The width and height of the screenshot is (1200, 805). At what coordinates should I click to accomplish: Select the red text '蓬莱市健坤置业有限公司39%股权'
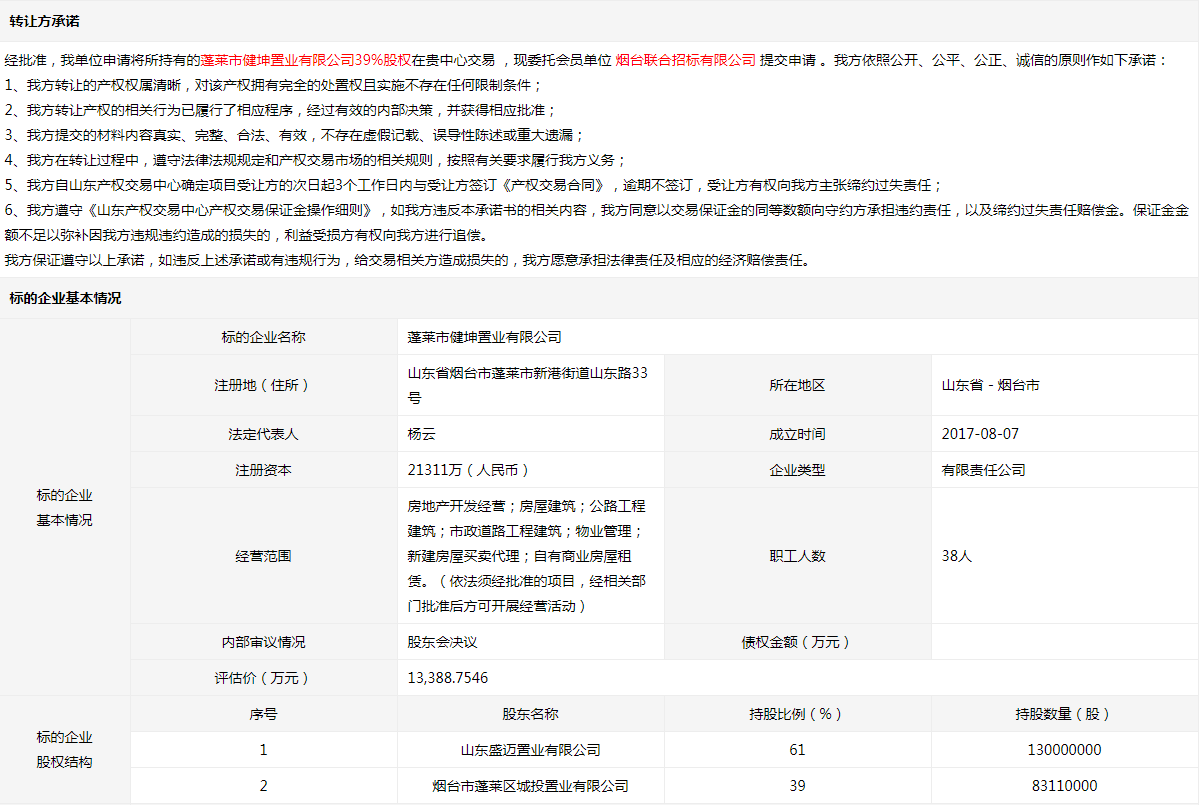tap(306, 60)
